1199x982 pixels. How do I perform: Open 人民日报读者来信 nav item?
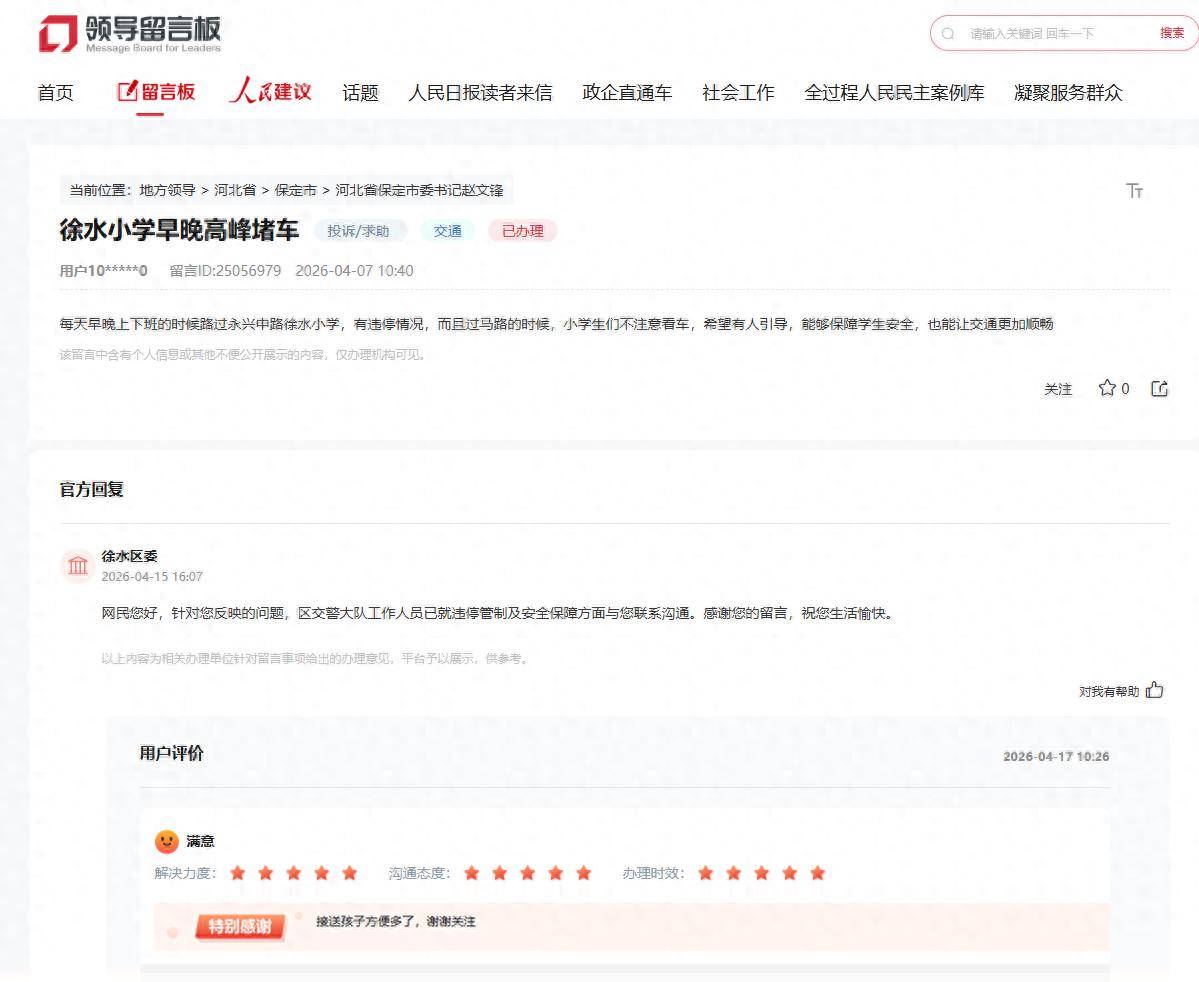coord(480,93)
